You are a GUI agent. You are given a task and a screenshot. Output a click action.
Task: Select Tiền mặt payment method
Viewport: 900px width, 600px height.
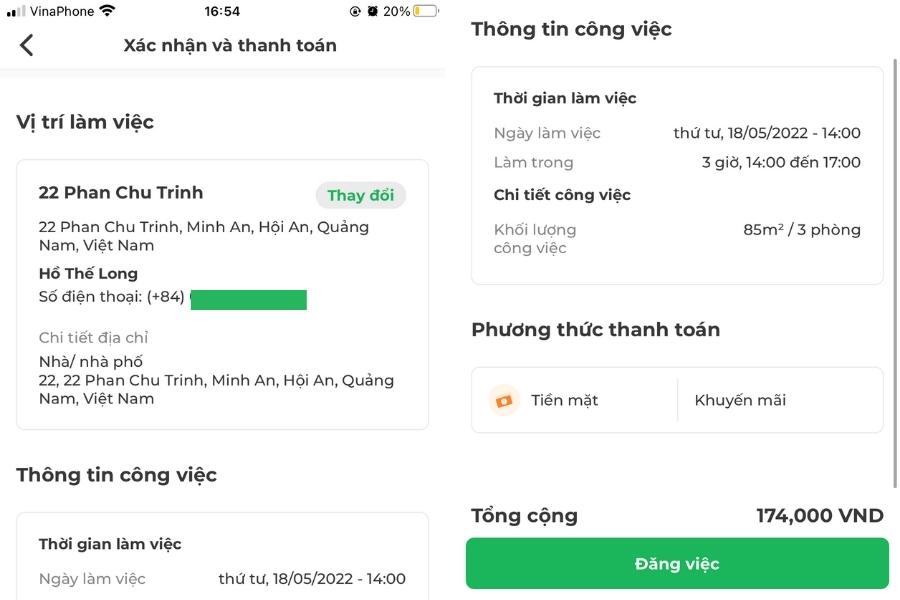tap(564, 400)
